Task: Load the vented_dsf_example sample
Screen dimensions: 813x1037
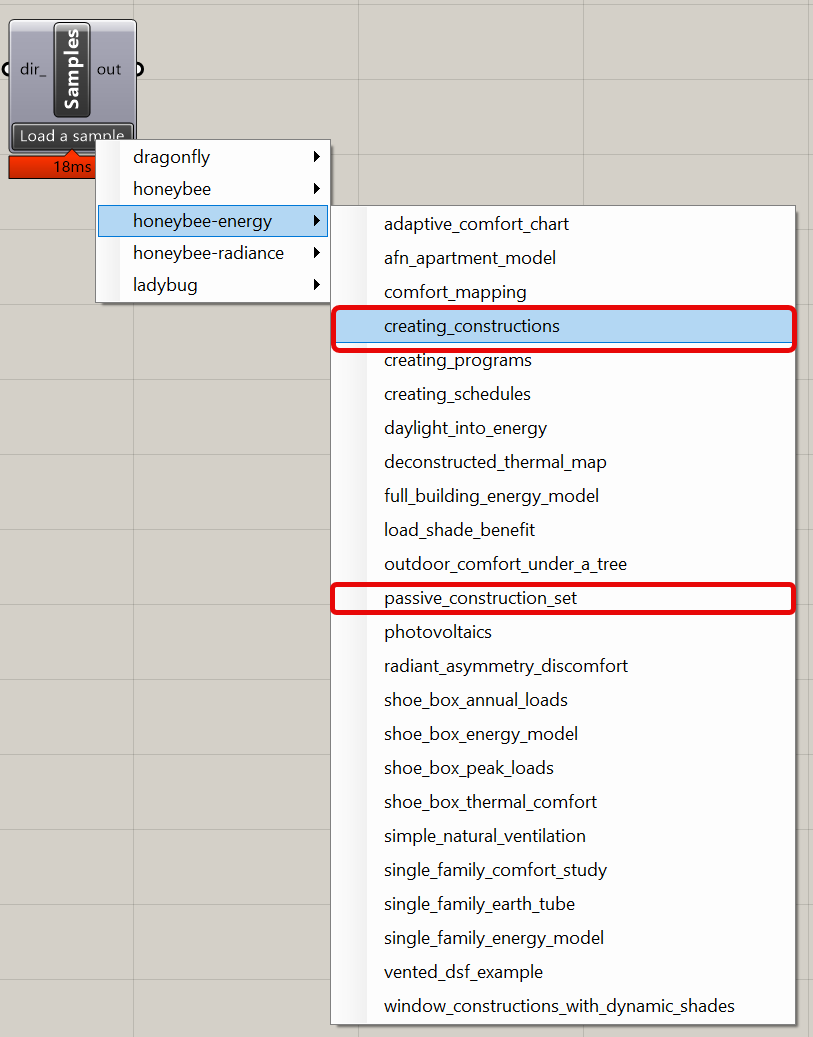Action: [563, 972]
